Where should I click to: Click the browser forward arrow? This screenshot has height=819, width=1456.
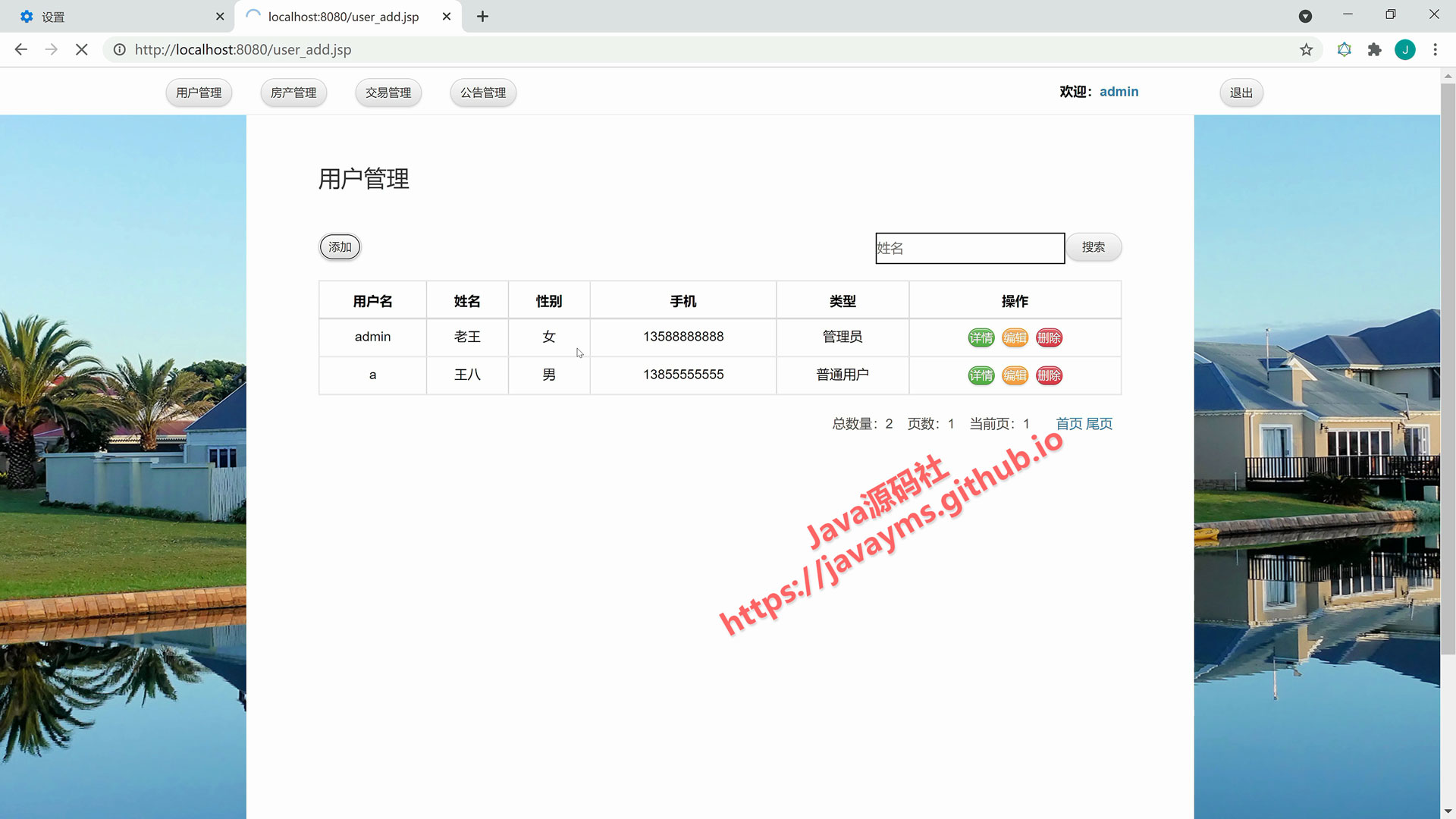[52, 49]
